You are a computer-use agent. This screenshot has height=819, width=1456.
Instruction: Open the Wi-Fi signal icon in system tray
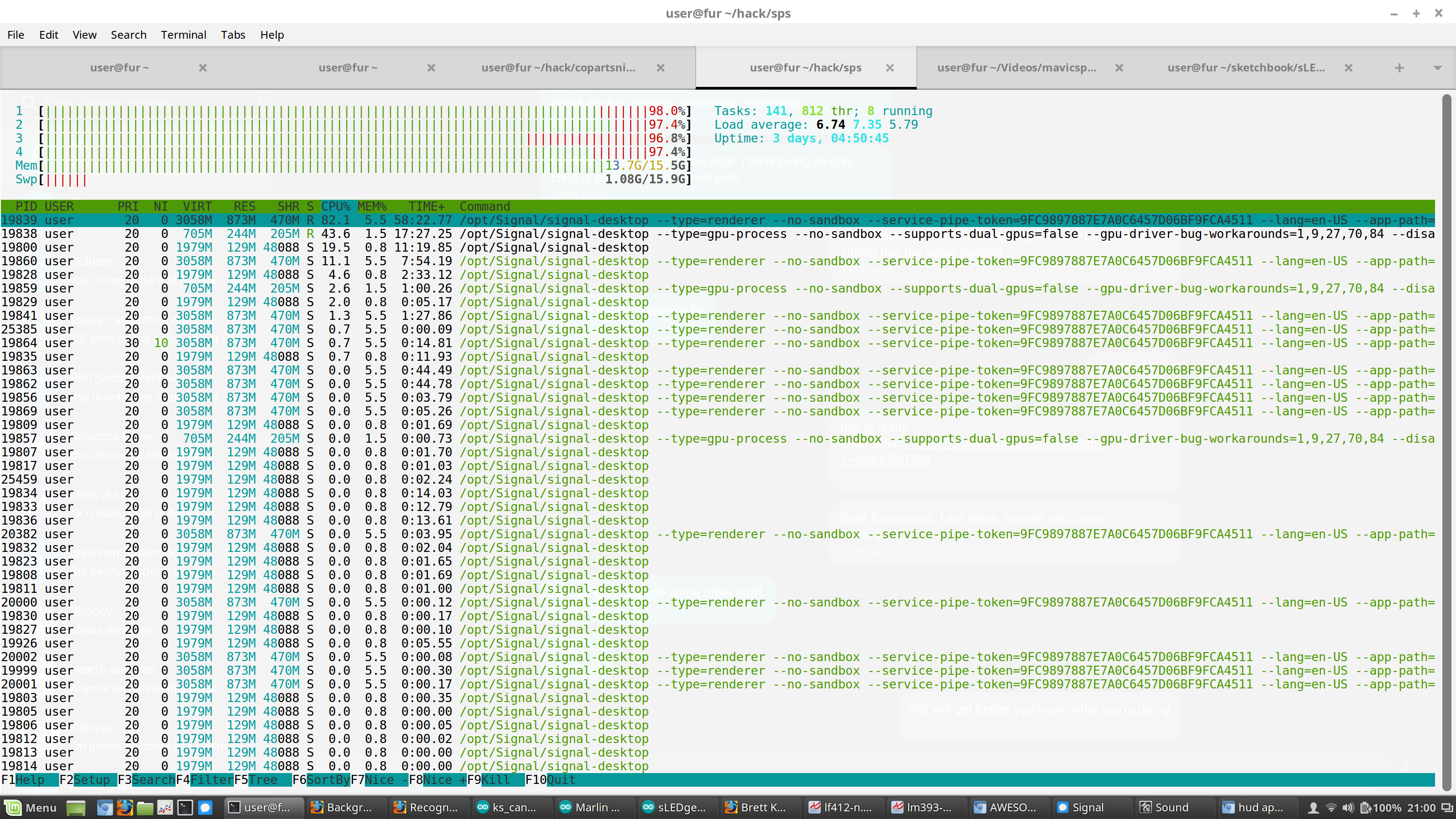[x=1332, y=807]
